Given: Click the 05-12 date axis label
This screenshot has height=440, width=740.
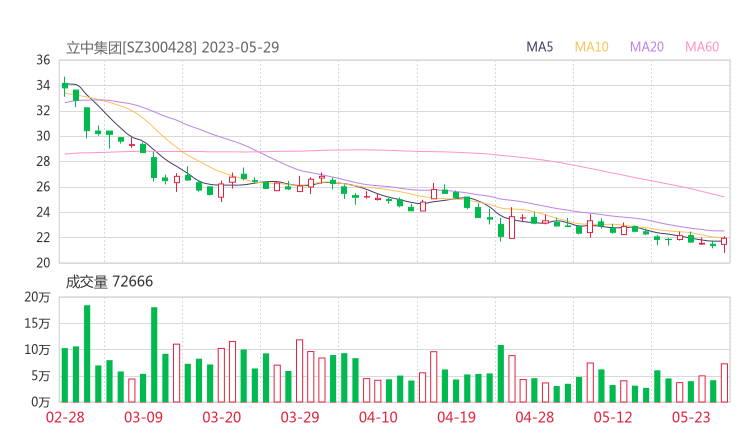Looking at the screenshot, I should [613, 417].
